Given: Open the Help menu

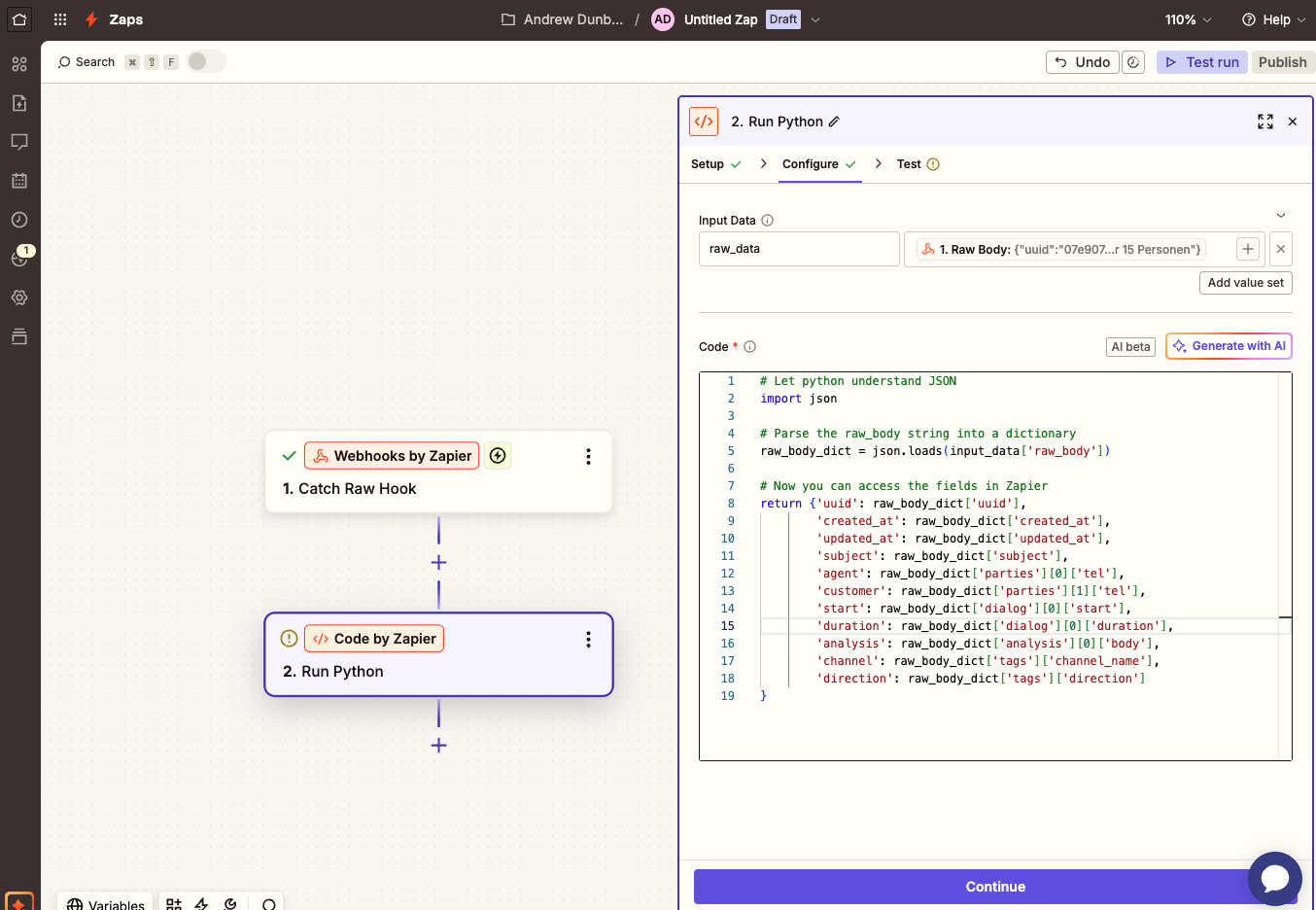Looking at the screenshot, I should click(1273, 19).
